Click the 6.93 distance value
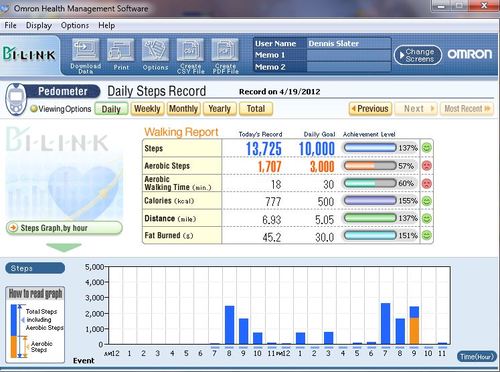This screenshot has width=500, height=372. click(272, 219)
